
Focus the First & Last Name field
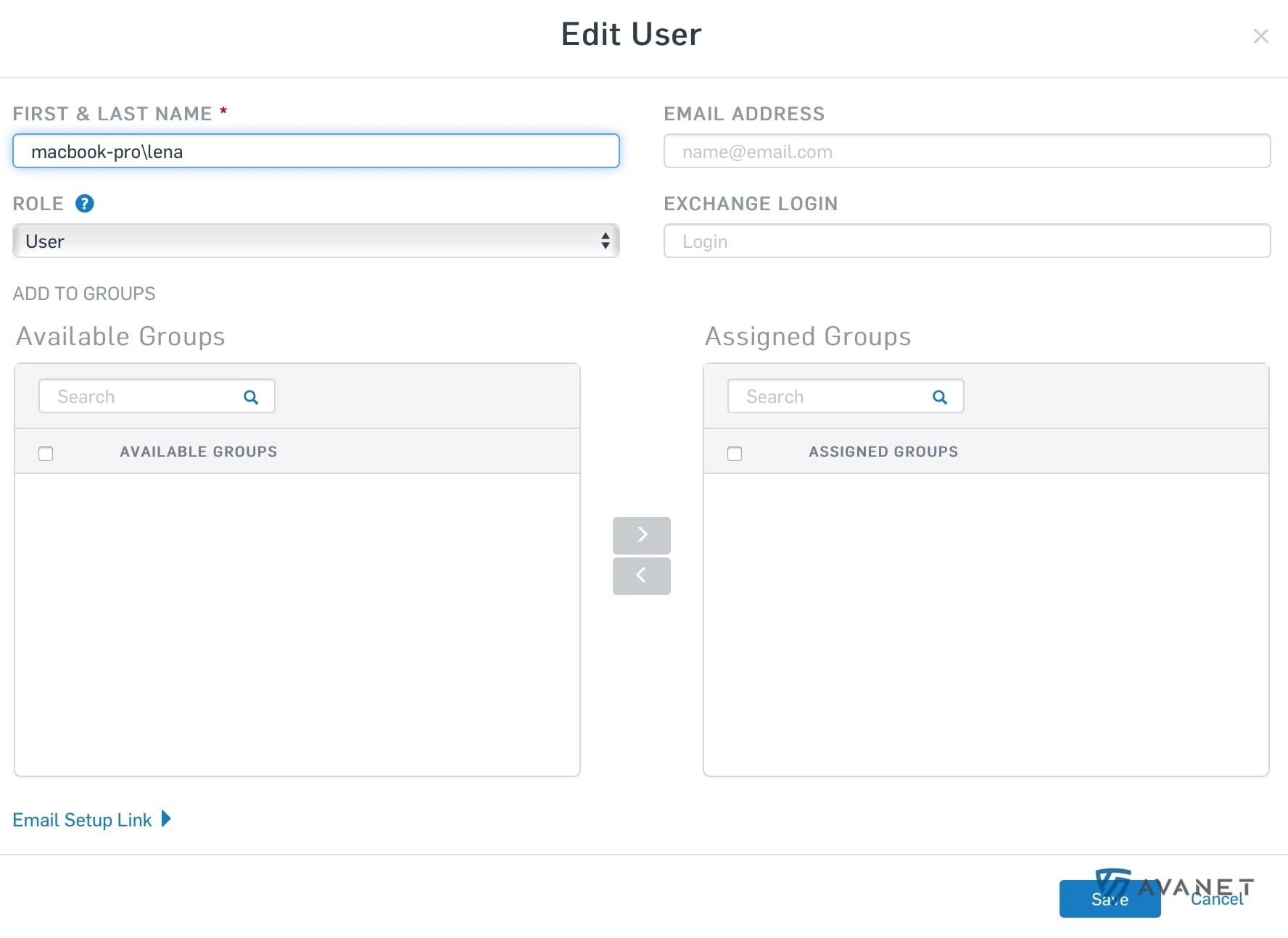316,151
